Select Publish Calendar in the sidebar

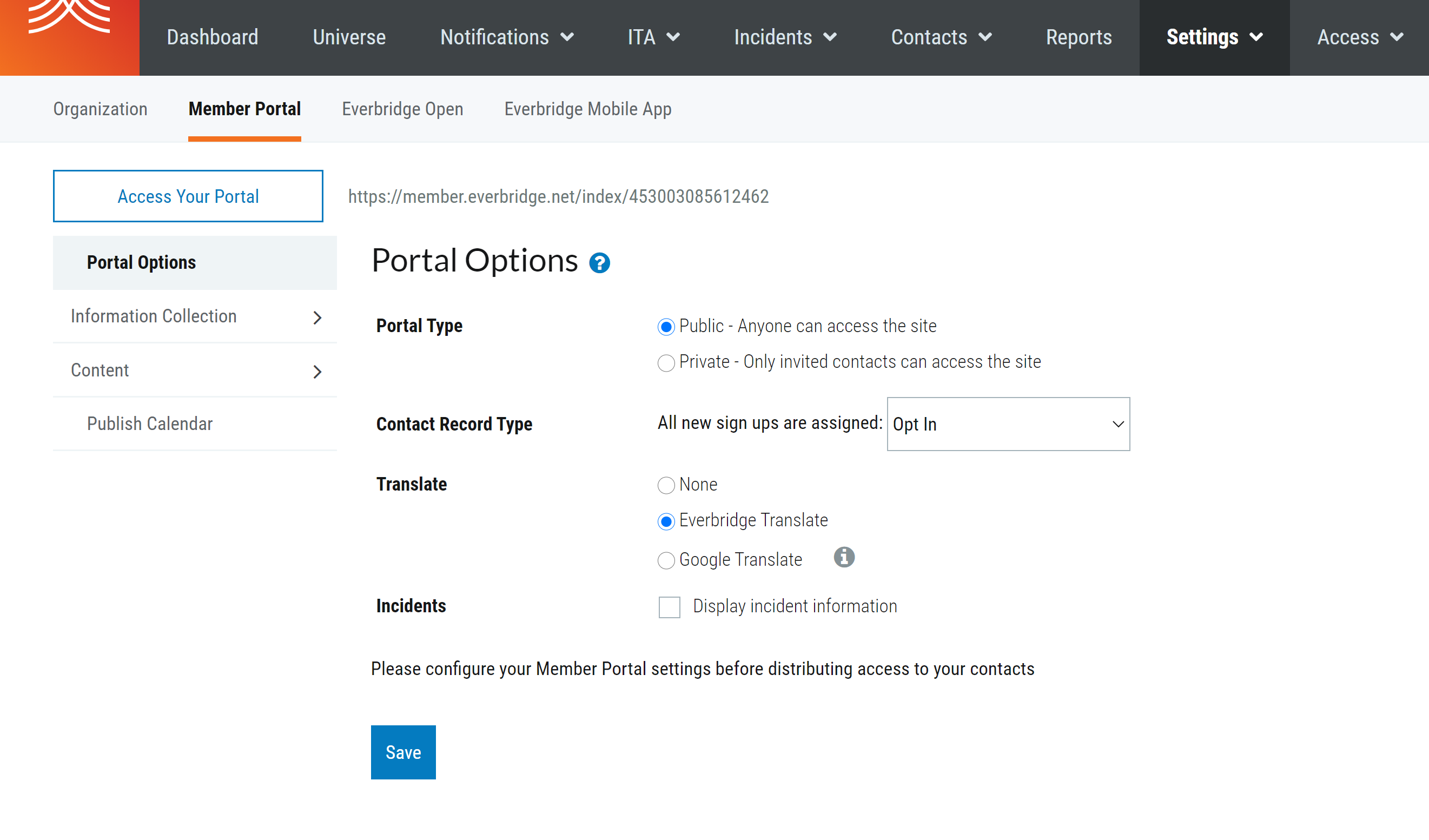(149, 423)
